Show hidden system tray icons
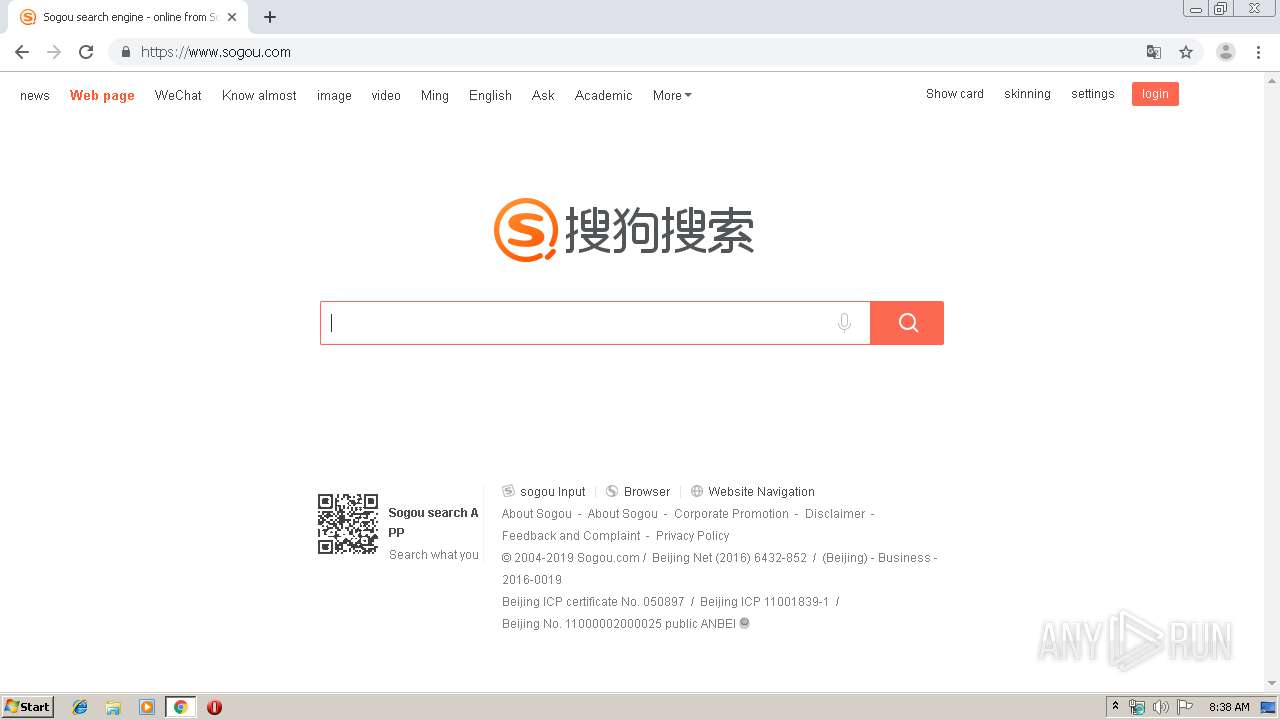This screenshot has width=1280, height=720. click(1116, 707)
